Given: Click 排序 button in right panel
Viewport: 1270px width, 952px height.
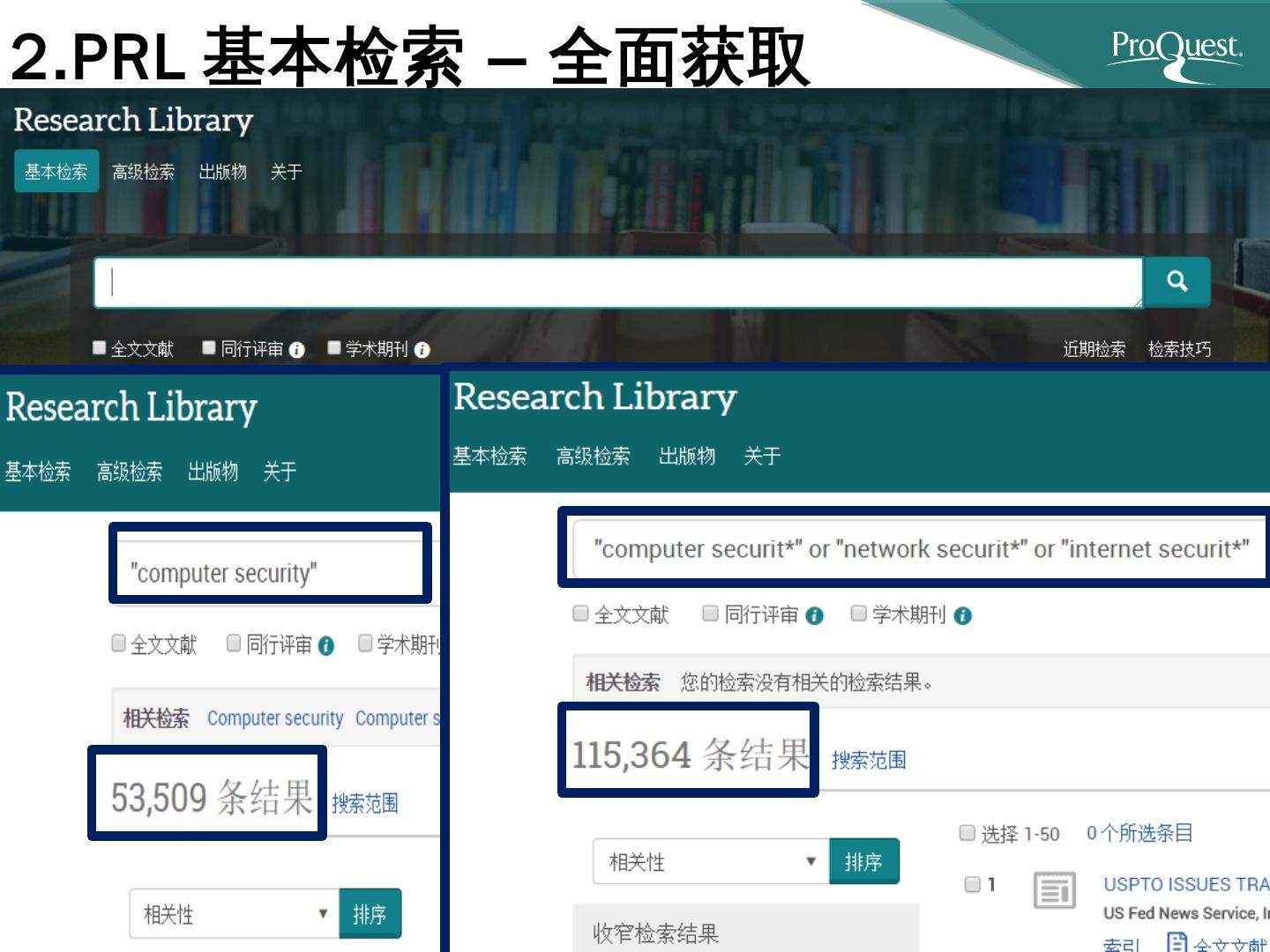Looking at the screenshot, I should point(863,861).
